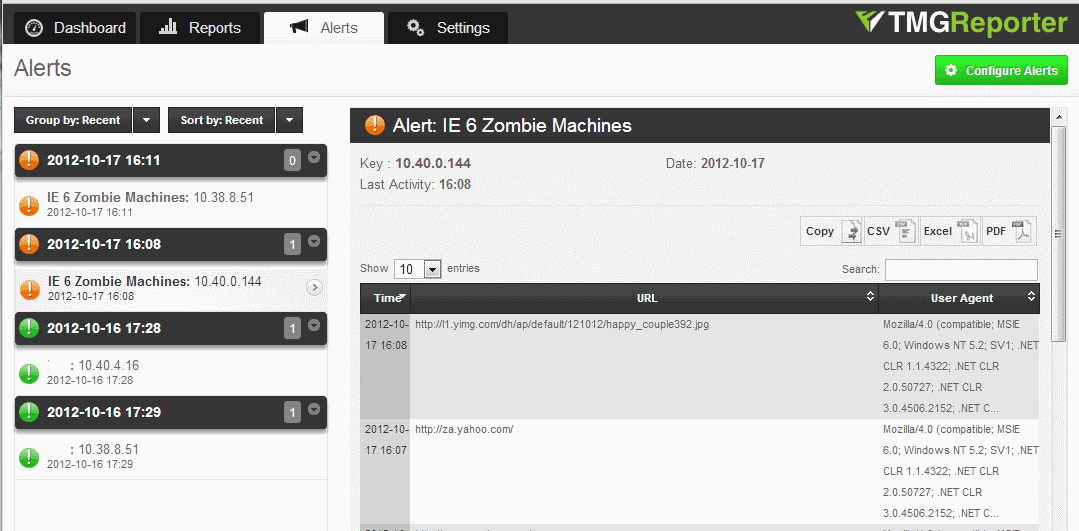Click the orange icon in 2012-10-17 16:11 header

click(x=29, y=160)
